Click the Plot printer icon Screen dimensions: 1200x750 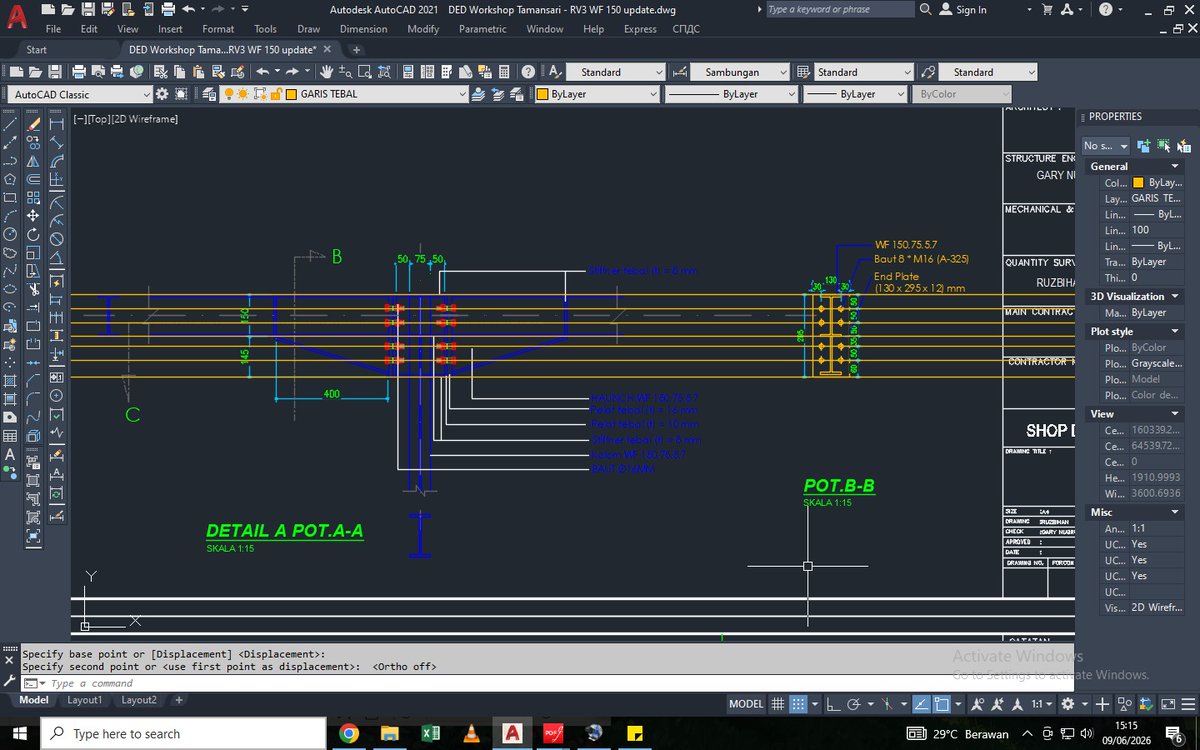point(79,72)
